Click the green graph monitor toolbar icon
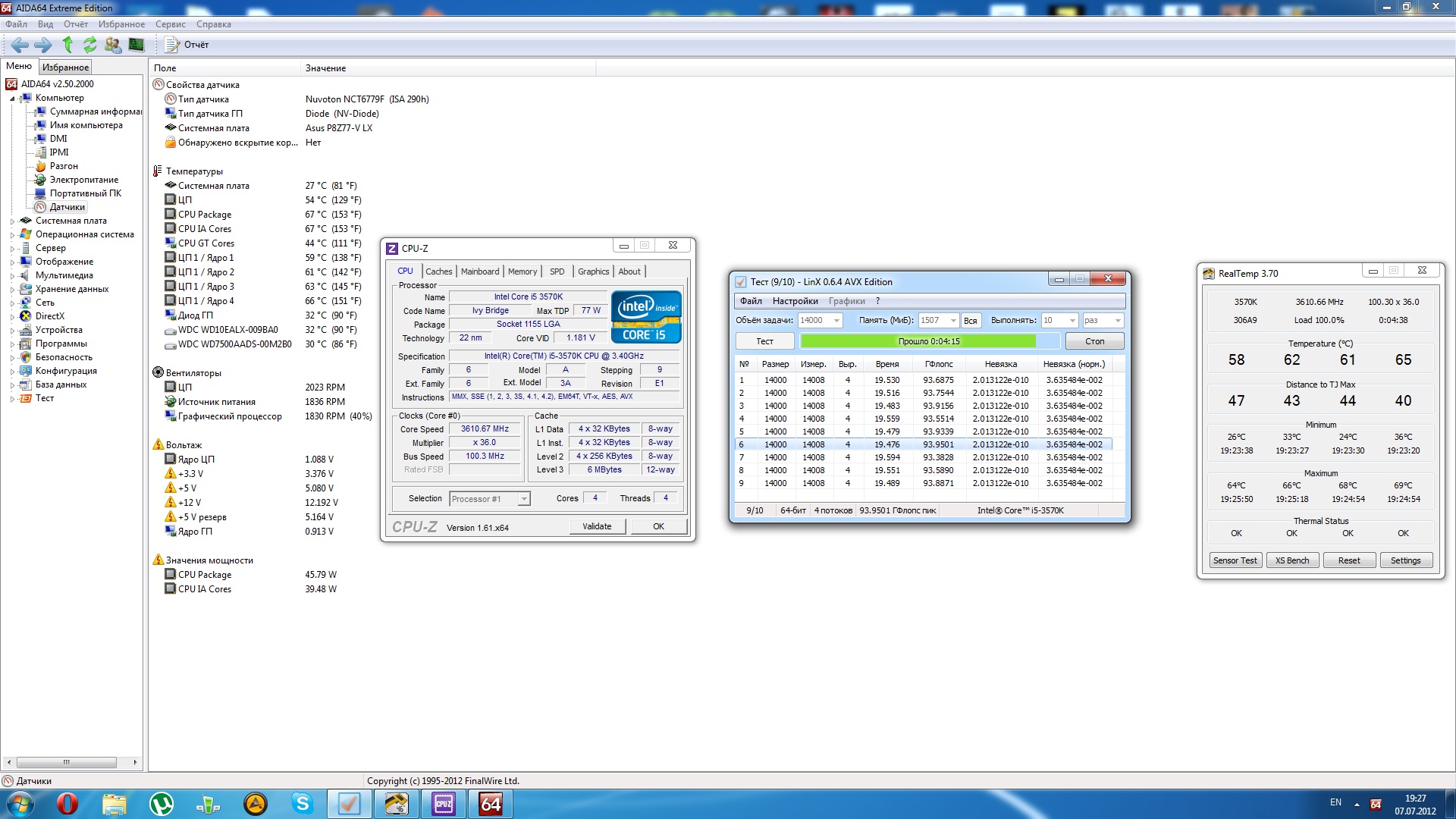 [x=136, y=45]
